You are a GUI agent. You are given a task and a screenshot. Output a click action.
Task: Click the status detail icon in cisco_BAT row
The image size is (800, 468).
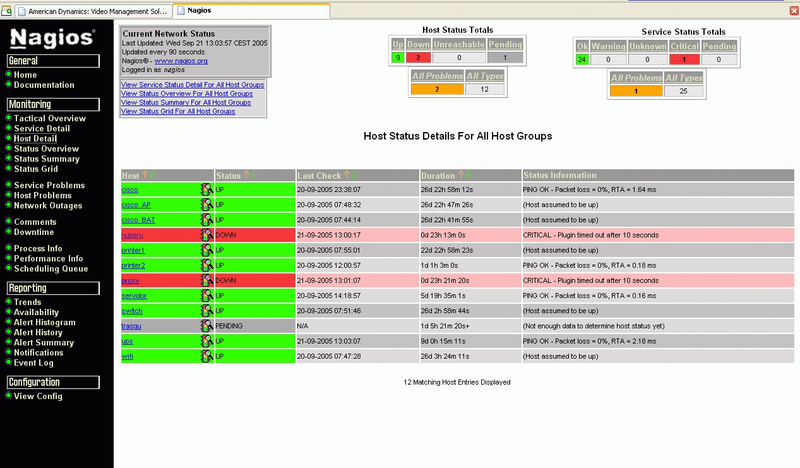(206, 220)
